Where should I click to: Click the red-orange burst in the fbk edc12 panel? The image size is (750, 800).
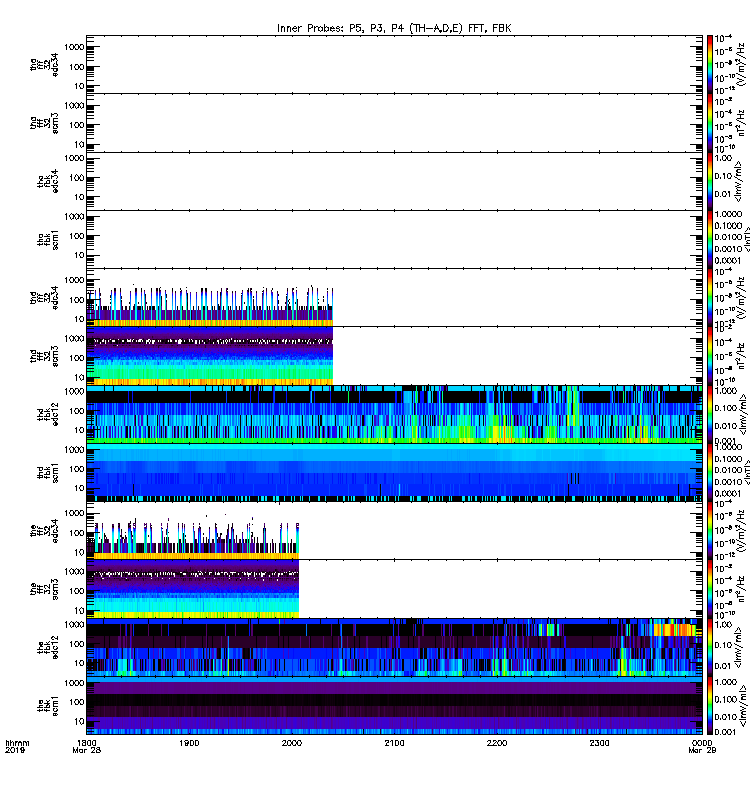coord(674,630)
